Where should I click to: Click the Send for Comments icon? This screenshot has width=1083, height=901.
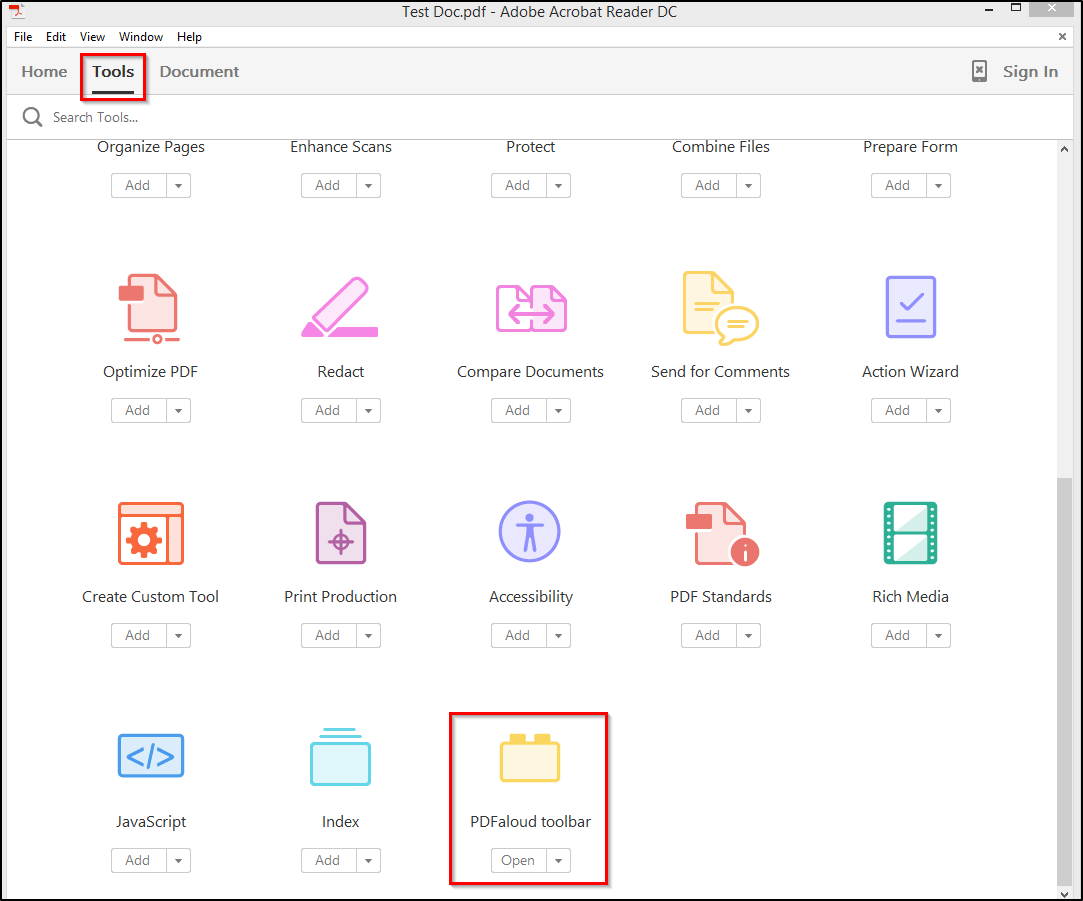click(720, 308)
